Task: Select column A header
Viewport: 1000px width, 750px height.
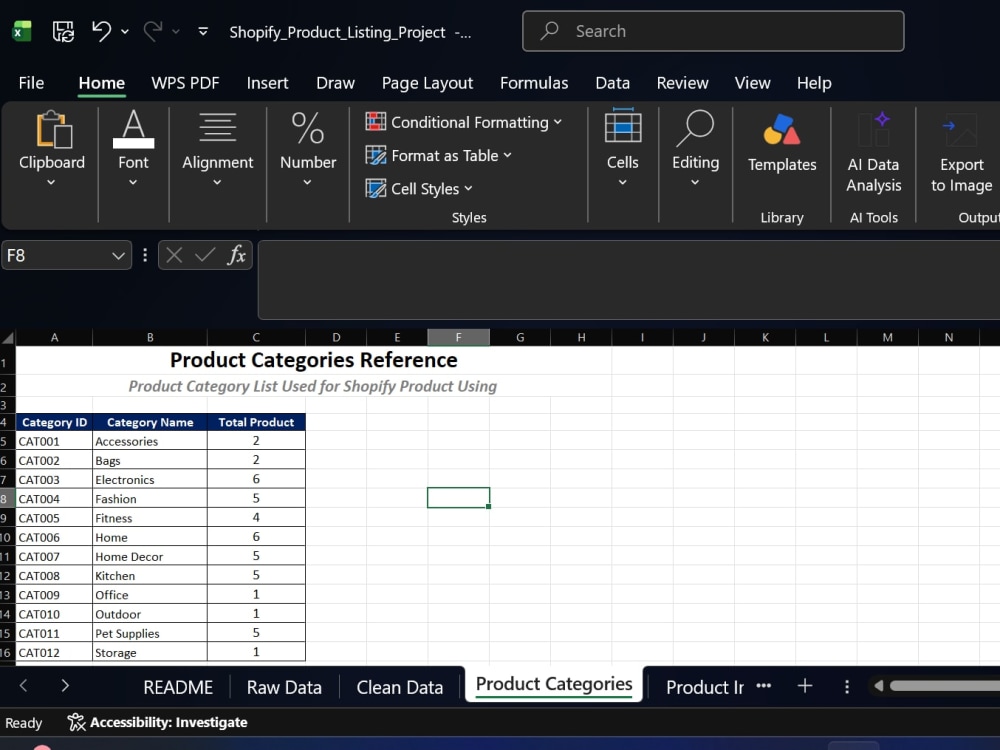Action: coord(54,337)
